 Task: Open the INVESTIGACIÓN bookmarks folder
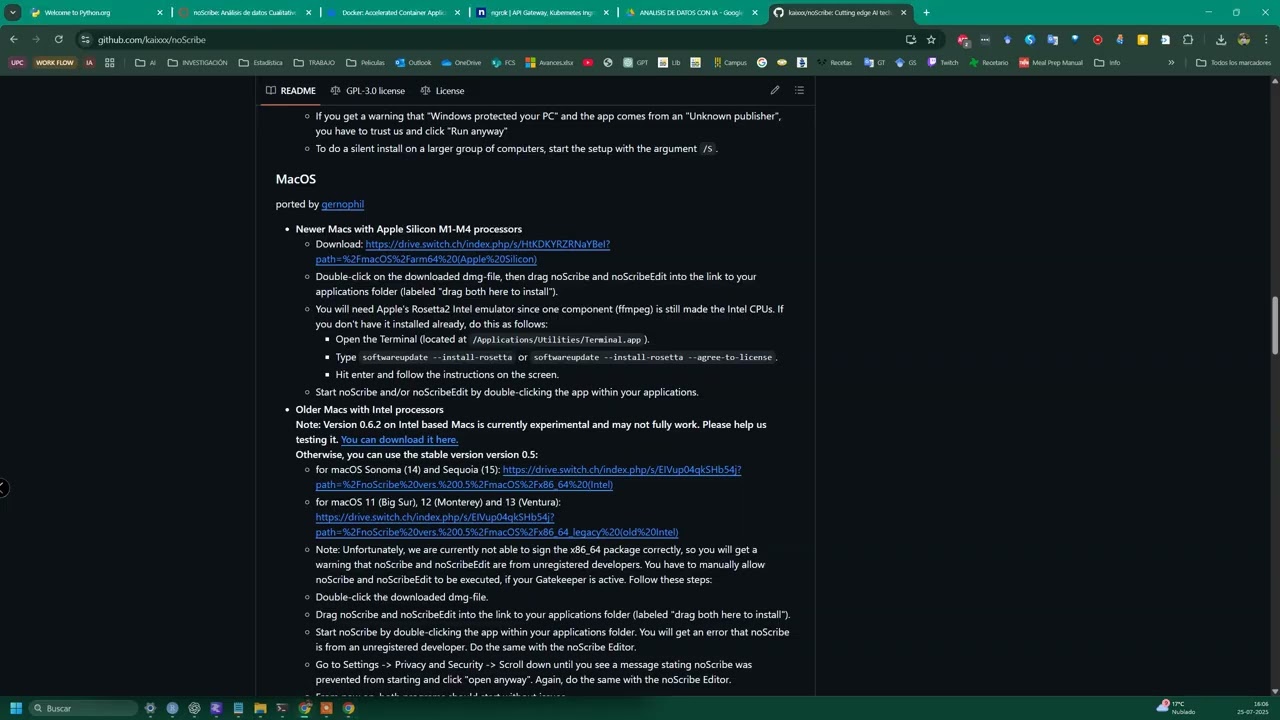[x=198, y=62]
